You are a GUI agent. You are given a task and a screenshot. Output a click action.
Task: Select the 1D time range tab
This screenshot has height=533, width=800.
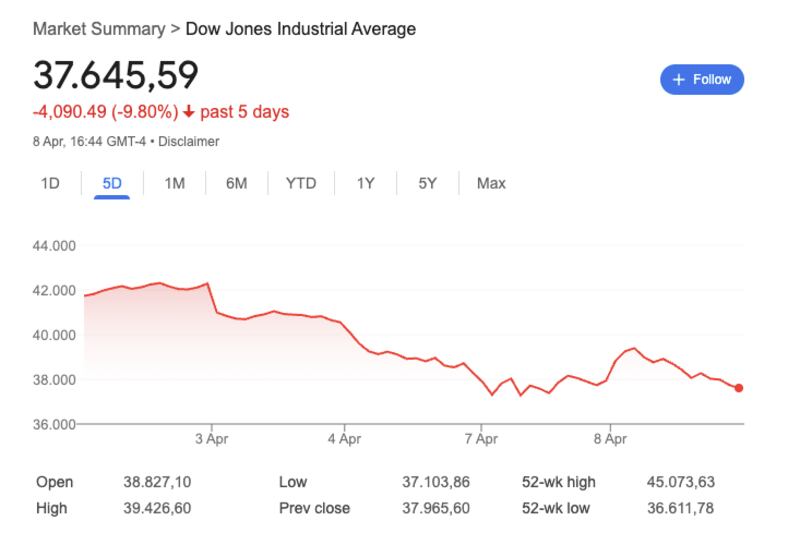[50, 183]
